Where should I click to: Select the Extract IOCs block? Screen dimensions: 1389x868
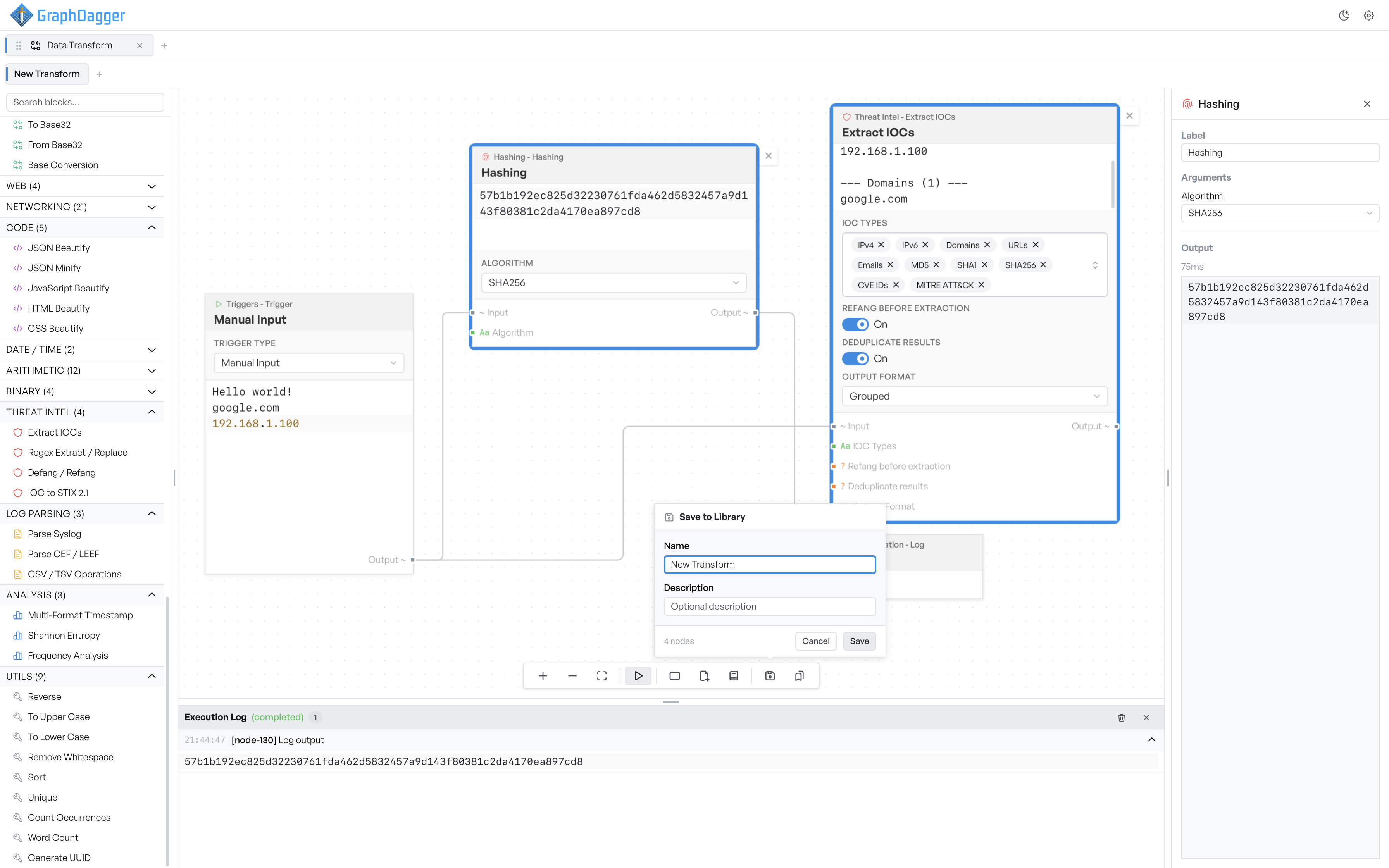click(x=82, y=432)
